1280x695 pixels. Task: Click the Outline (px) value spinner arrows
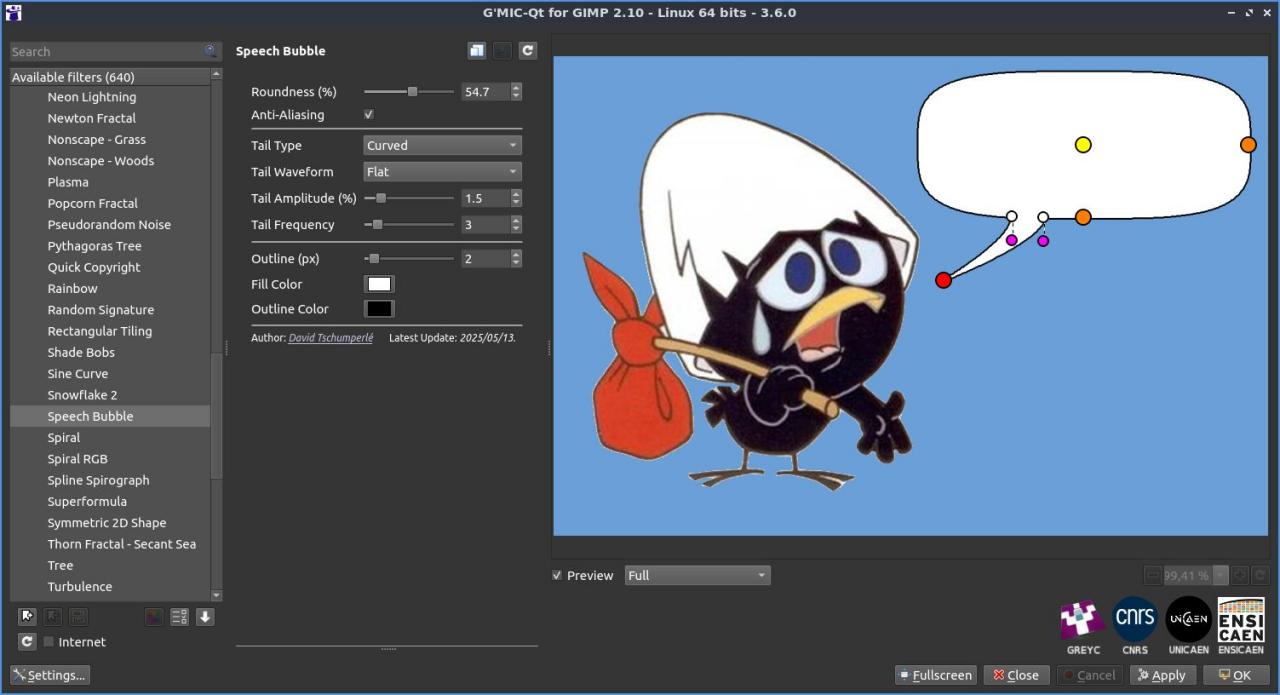click(516, 259)
